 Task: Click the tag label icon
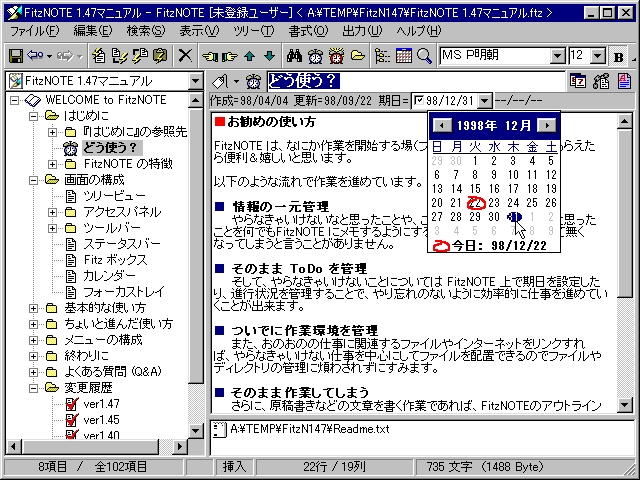point(220,82)
